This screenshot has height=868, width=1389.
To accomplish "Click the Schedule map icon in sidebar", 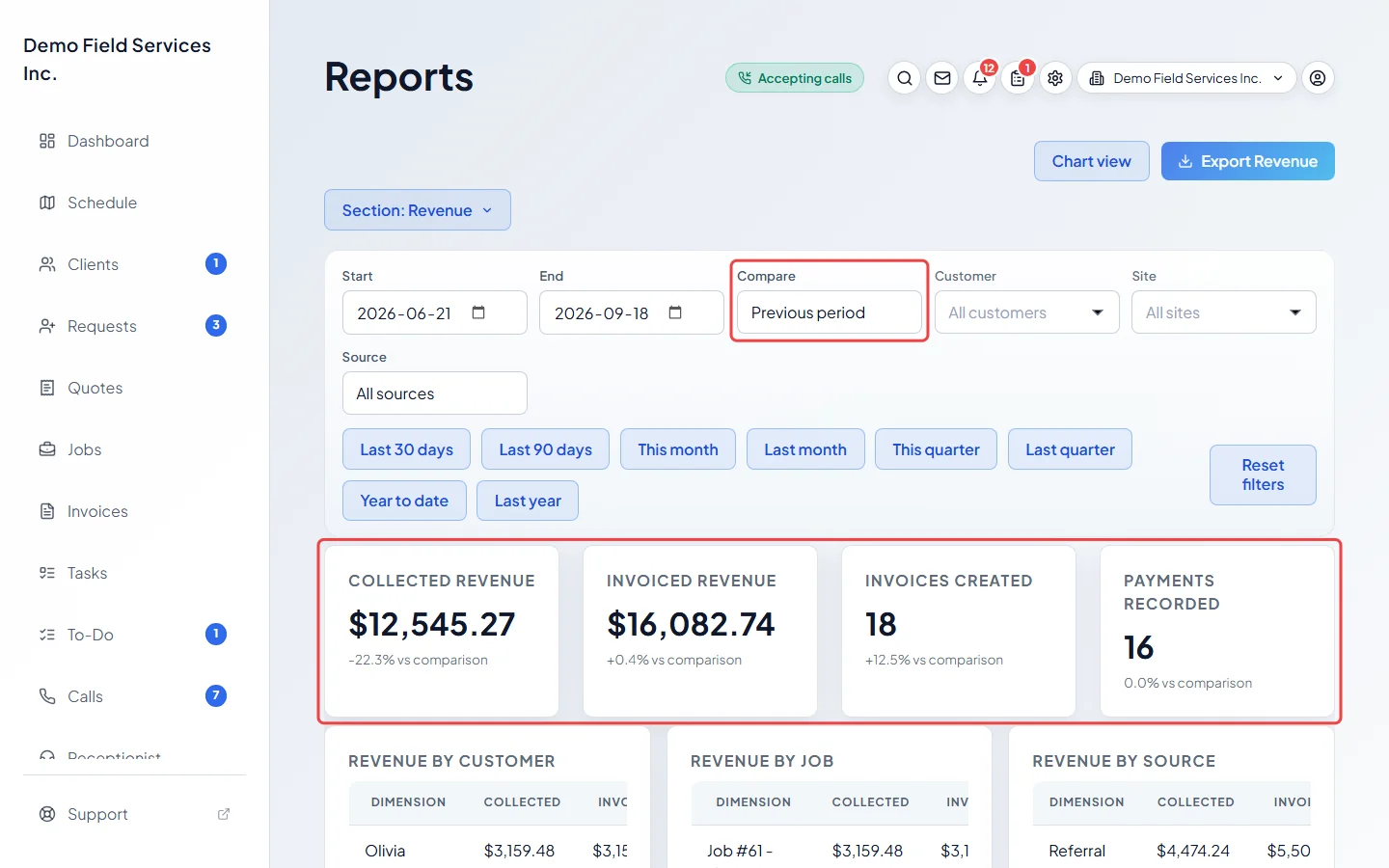I will click(x=47, y=203).
